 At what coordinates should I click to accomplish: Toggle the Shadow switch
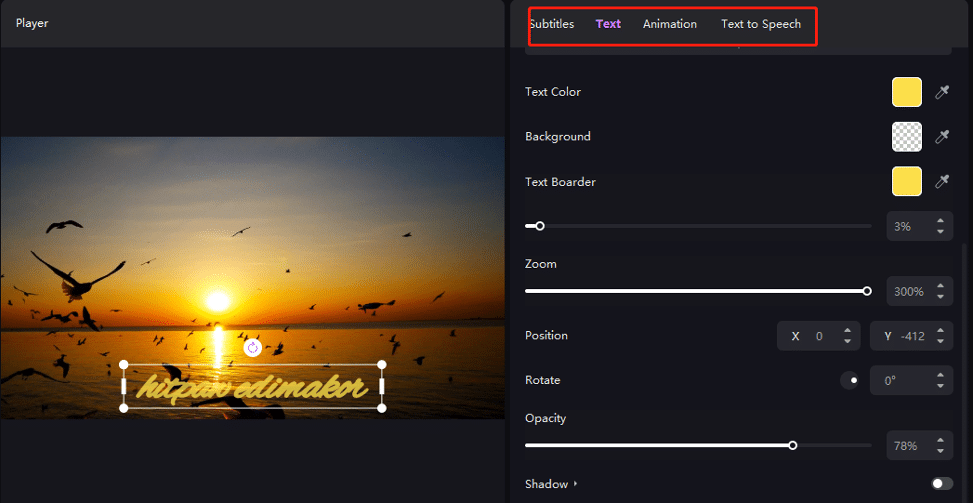click(941, 484)
